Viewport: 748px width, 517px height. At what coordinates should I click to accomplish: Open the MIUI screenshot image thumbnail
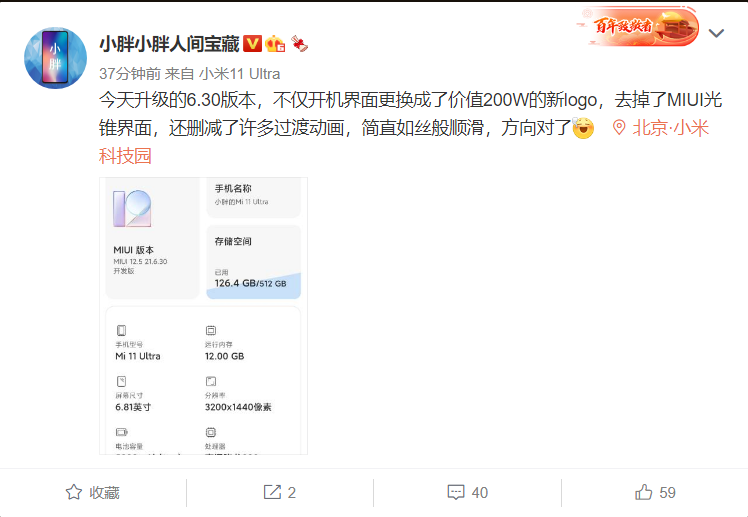(203, 316)
